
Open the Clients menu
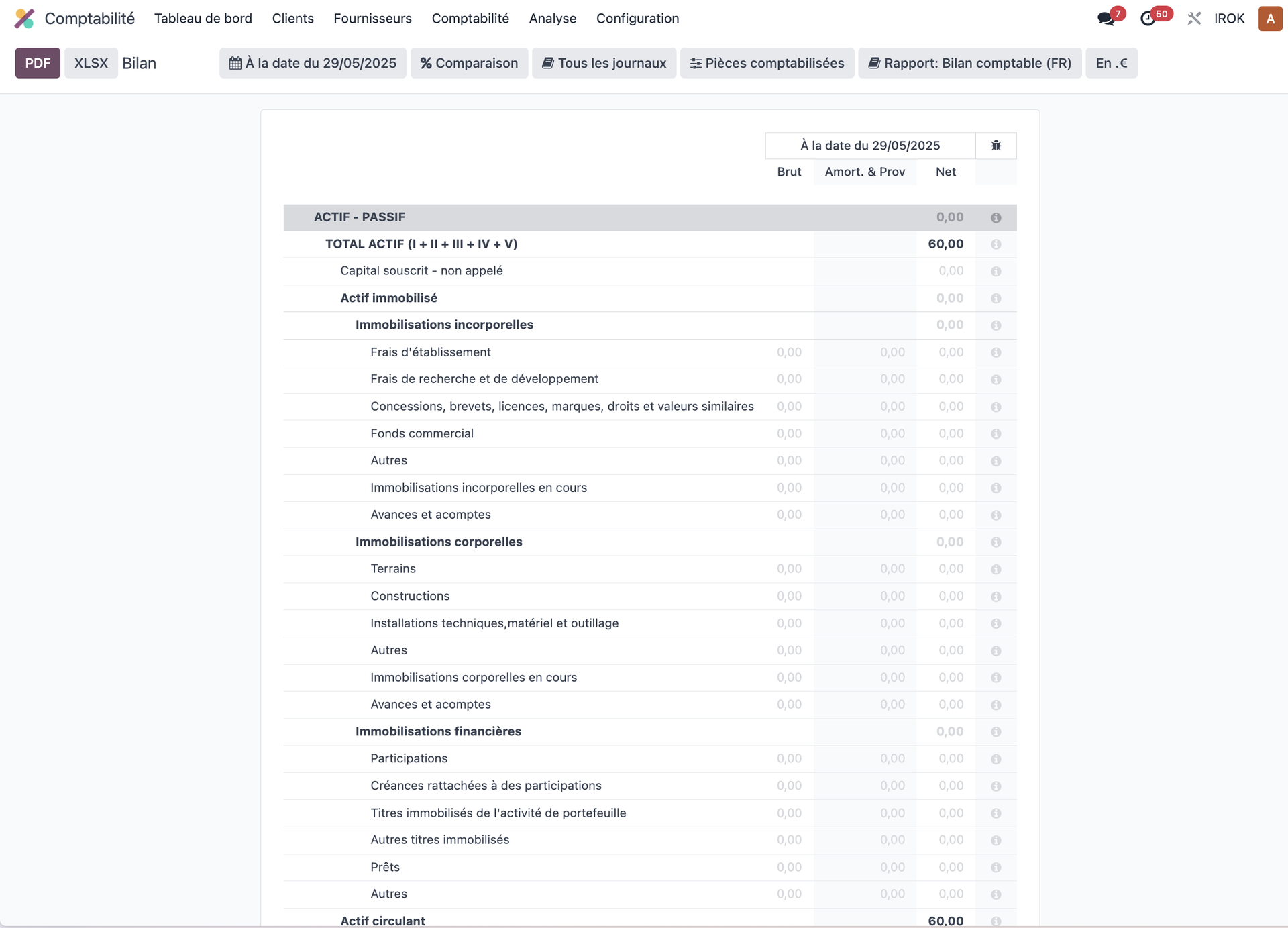pos(293,19)
